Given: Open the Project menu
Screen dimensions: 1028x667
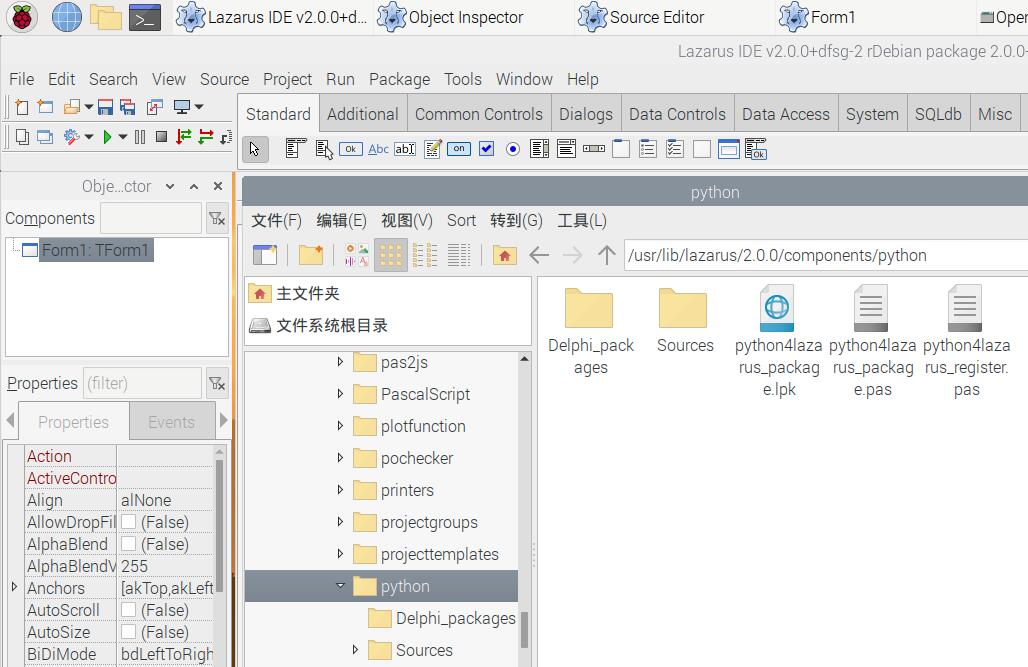Looking at the screenshot, I should [287, 79].
